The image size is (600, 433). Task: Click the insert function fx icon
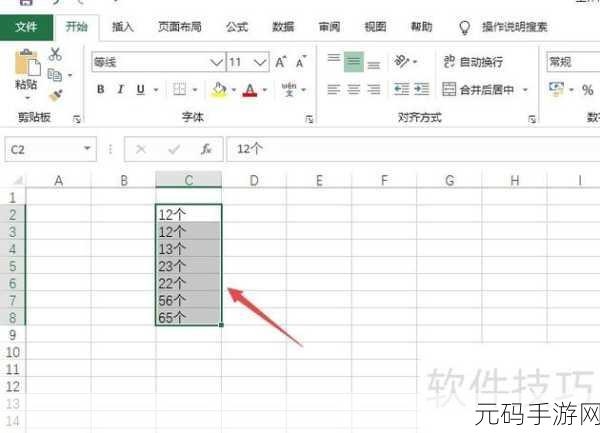coord(207,149)
